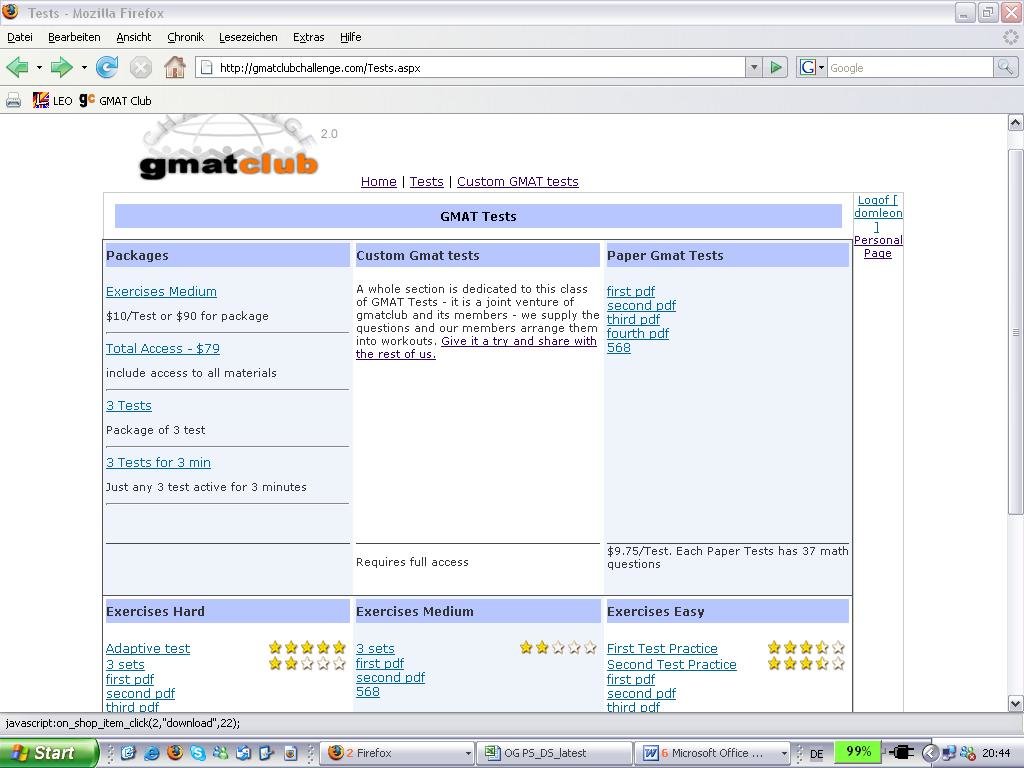
Task: Launch Skype from quick launch bar
Action: click(197, 753)
